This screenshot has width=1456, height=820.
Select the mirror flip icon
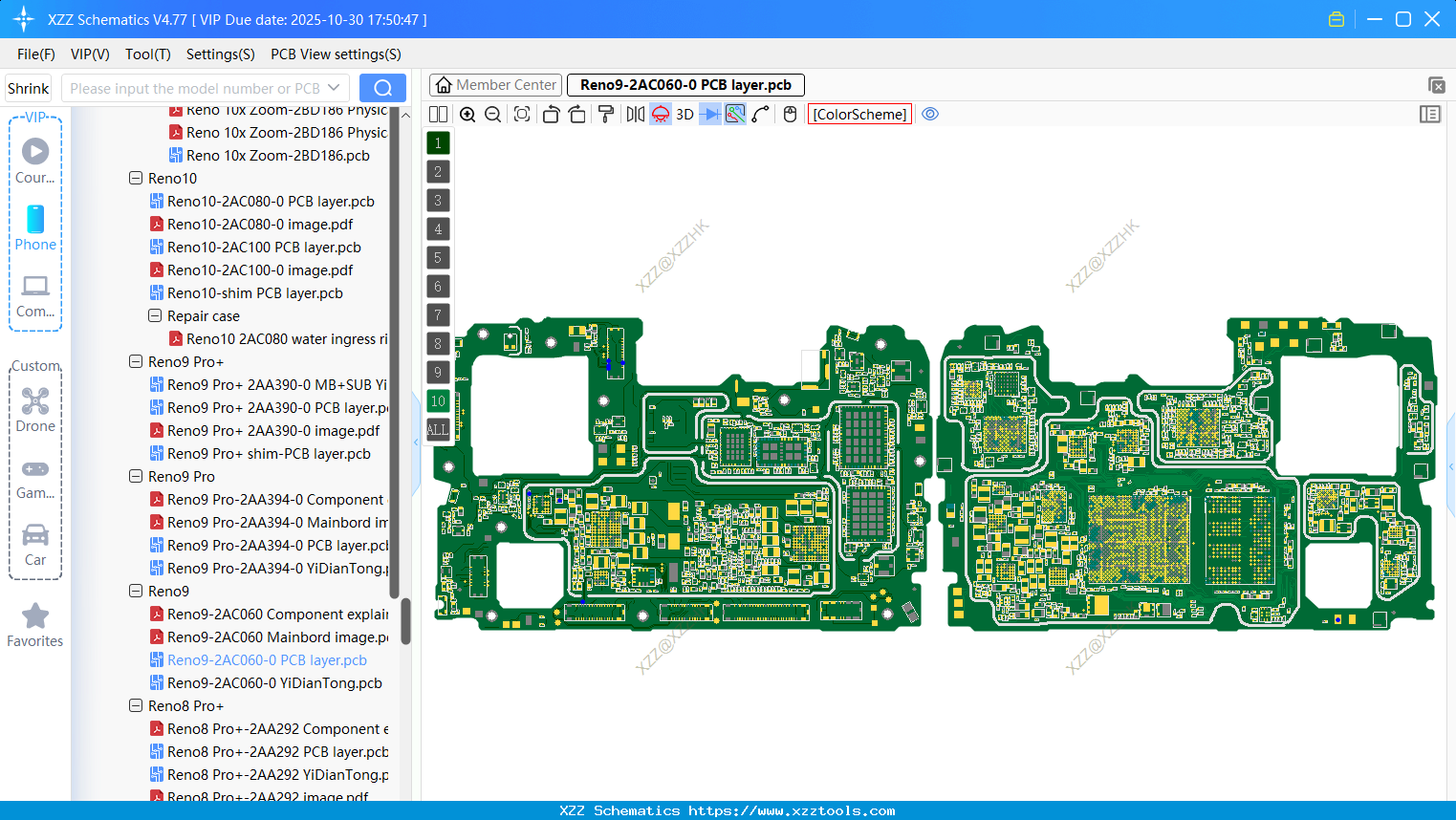pos(635,114)
